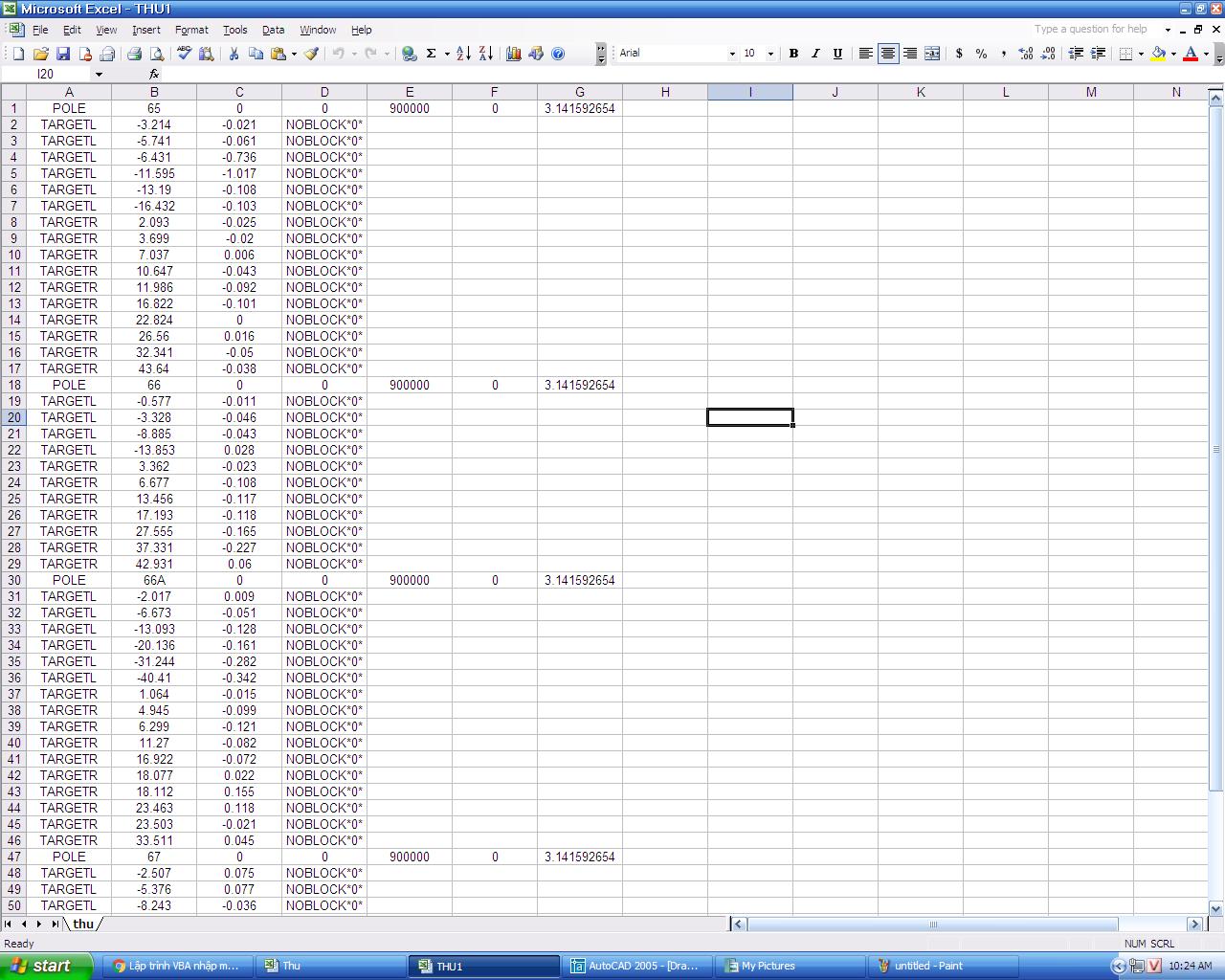Toggle Bold formatting
This screenshot has height=980, width=1225.
(793, 54)
